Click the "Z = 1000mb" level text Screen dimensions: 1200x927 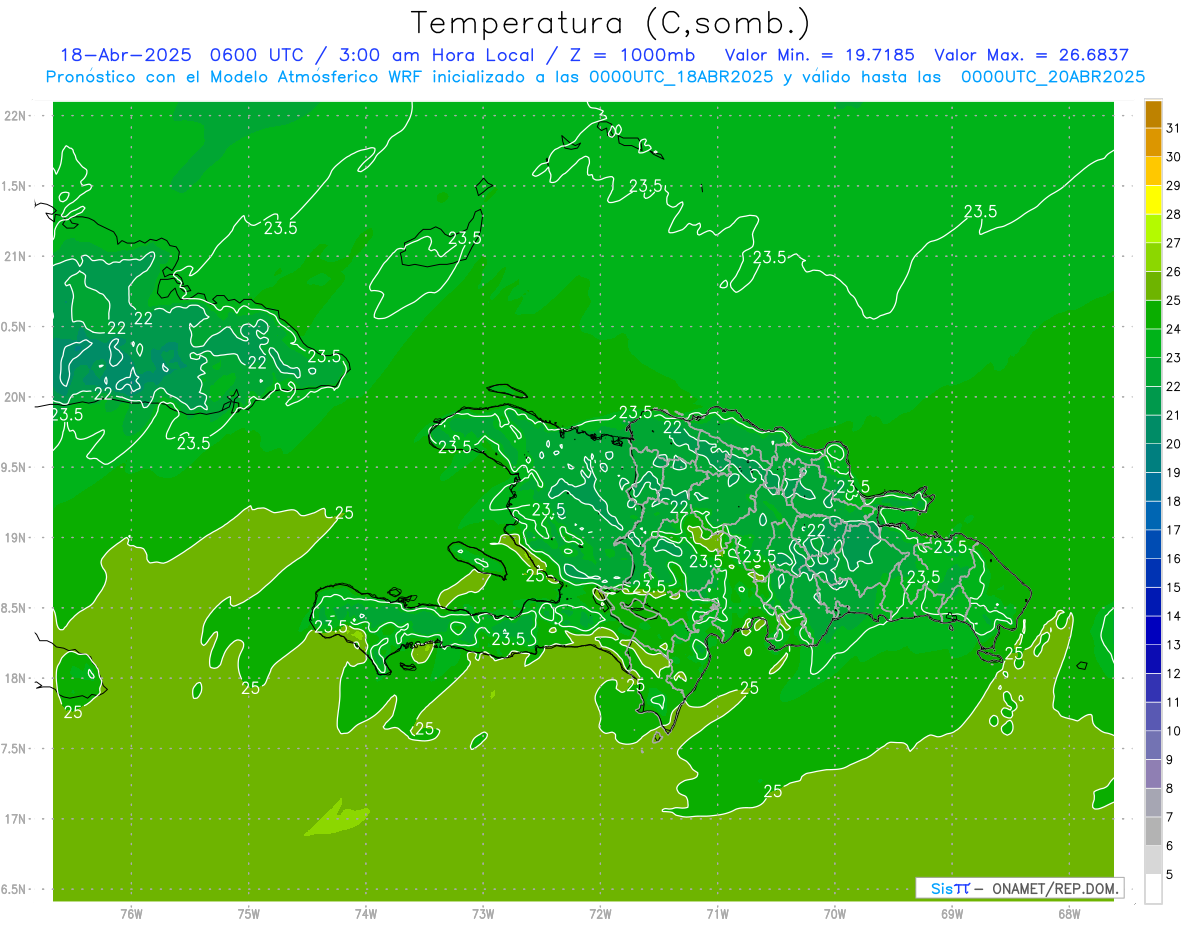(632, 55)
